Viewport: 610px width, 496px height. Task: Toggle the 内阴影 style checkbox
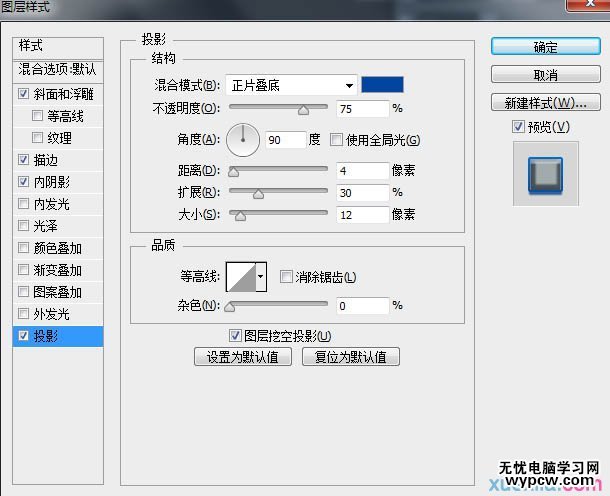tap(23, 182)
